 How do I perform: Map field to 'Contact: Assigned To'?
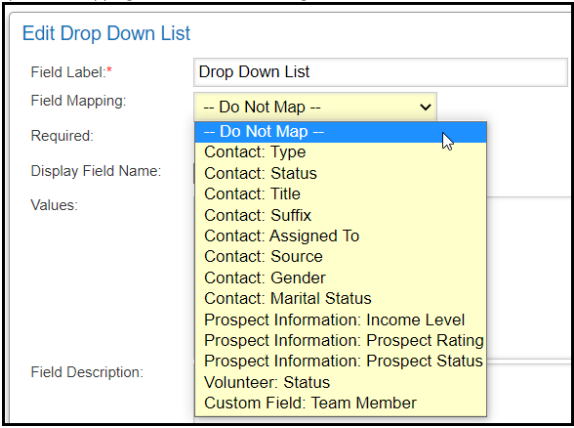coord(340,236)
